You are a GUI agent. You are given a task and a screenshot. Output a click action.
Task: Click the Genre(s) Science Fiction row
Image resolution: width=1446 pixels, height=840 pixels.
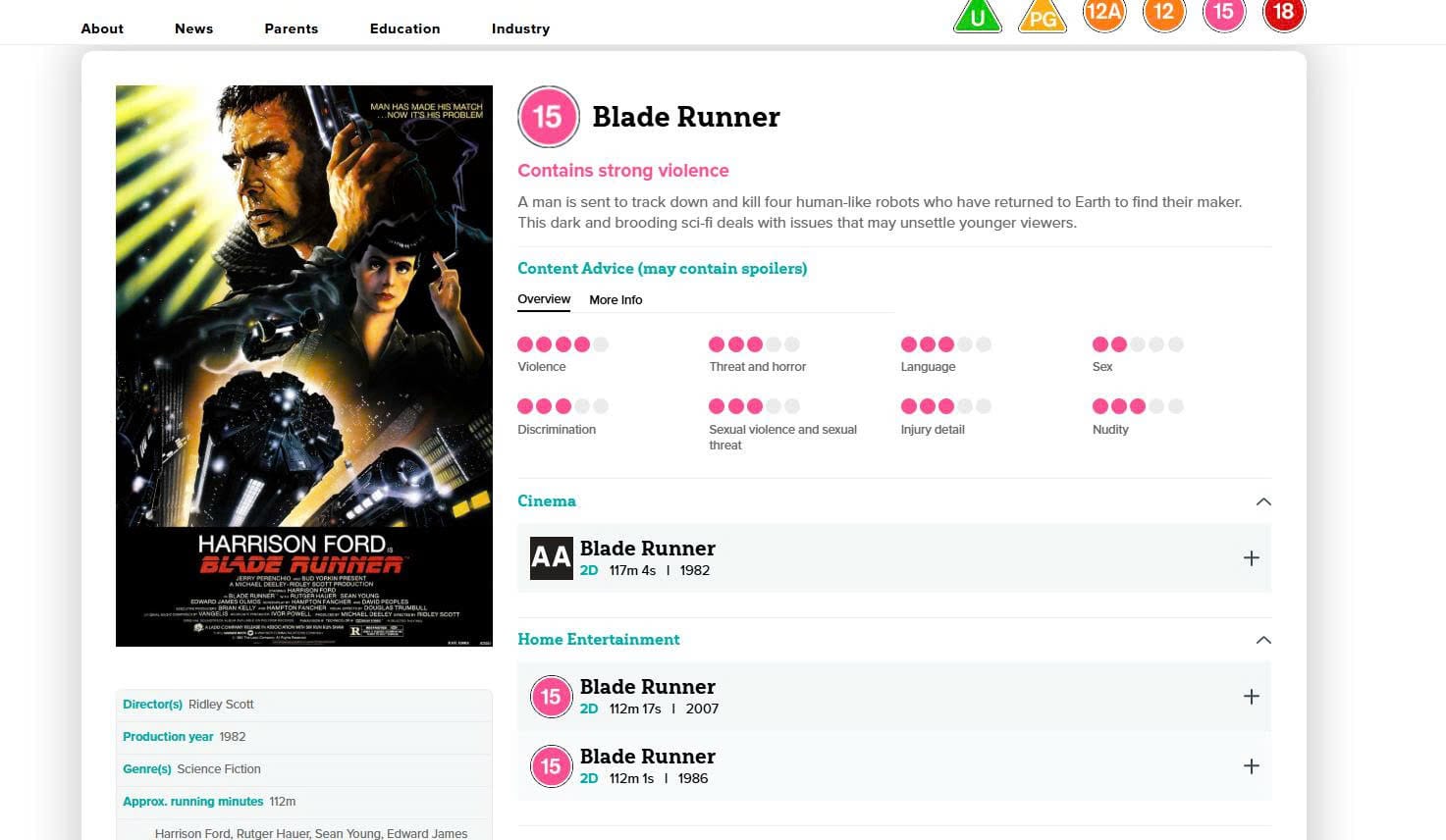click(x=304, y=769)
